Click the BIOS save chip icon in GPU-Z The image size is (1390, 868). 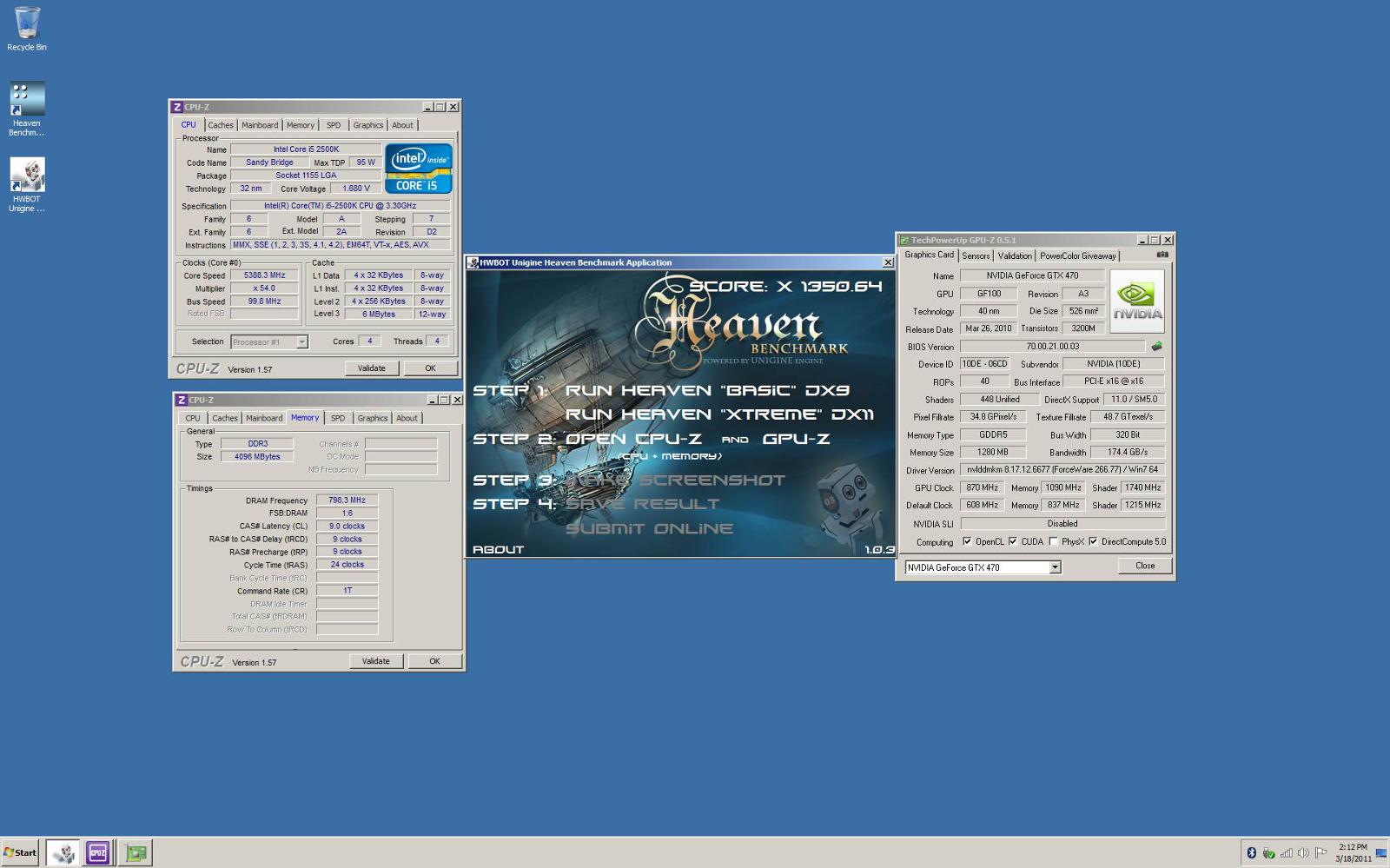1156,346
